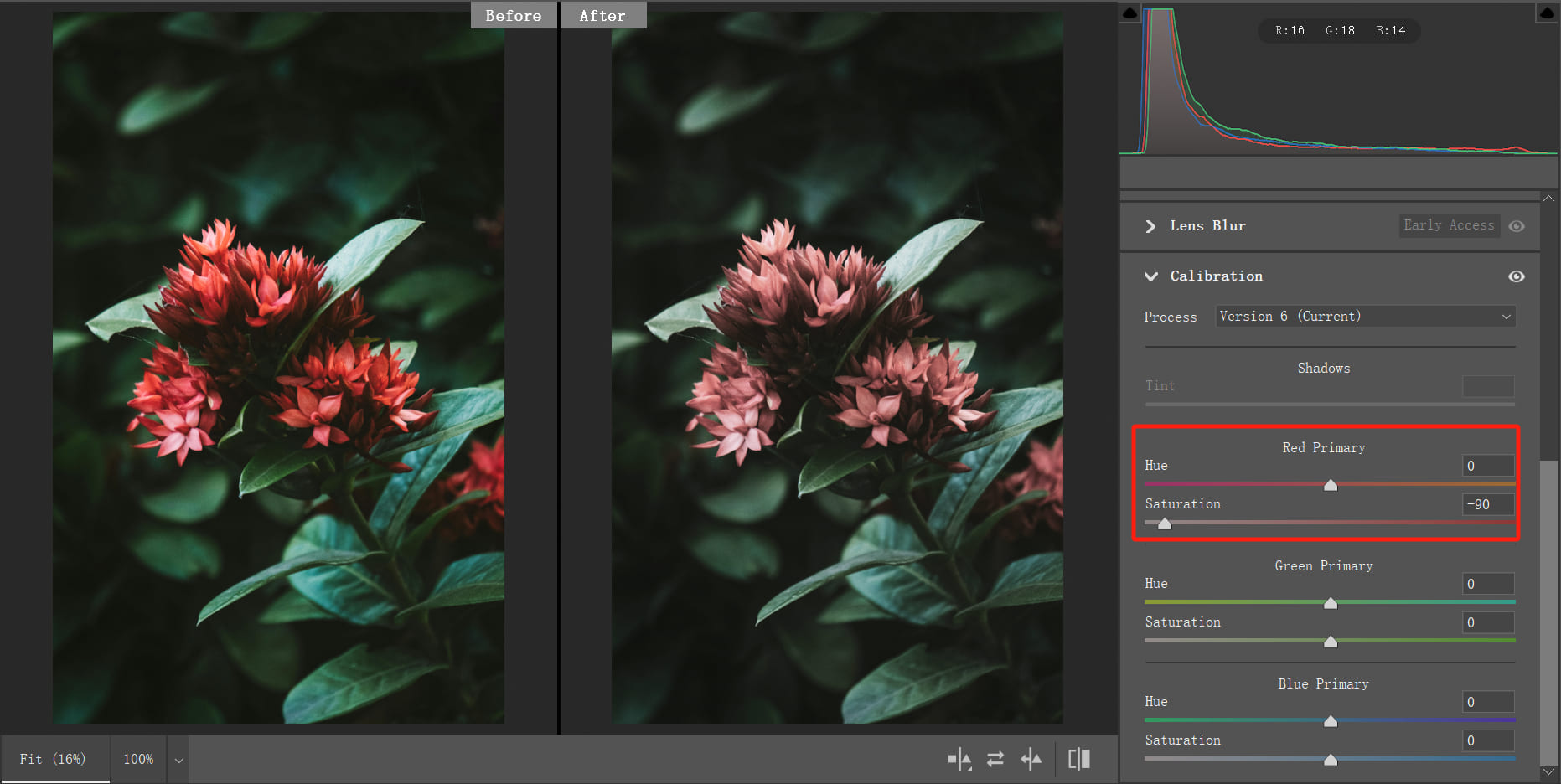Click the Green Primary Hue value field
The width and height of the screenshot is (1561, 784).
pos(1488,584)
